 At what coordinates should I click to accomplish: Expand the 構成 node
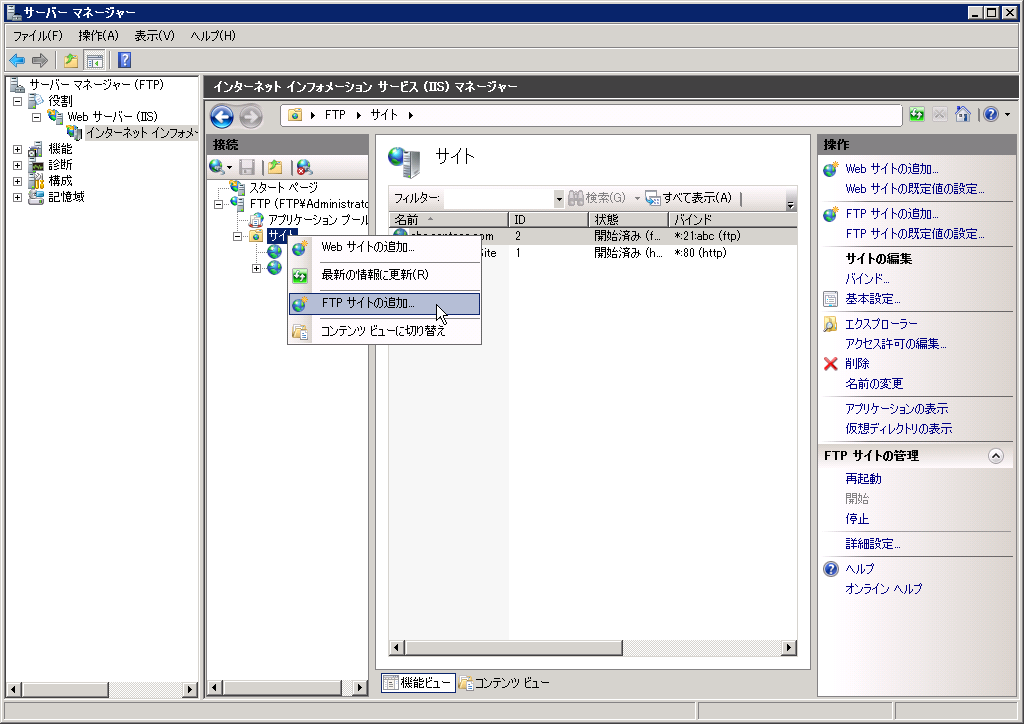(x=18, y=181)
